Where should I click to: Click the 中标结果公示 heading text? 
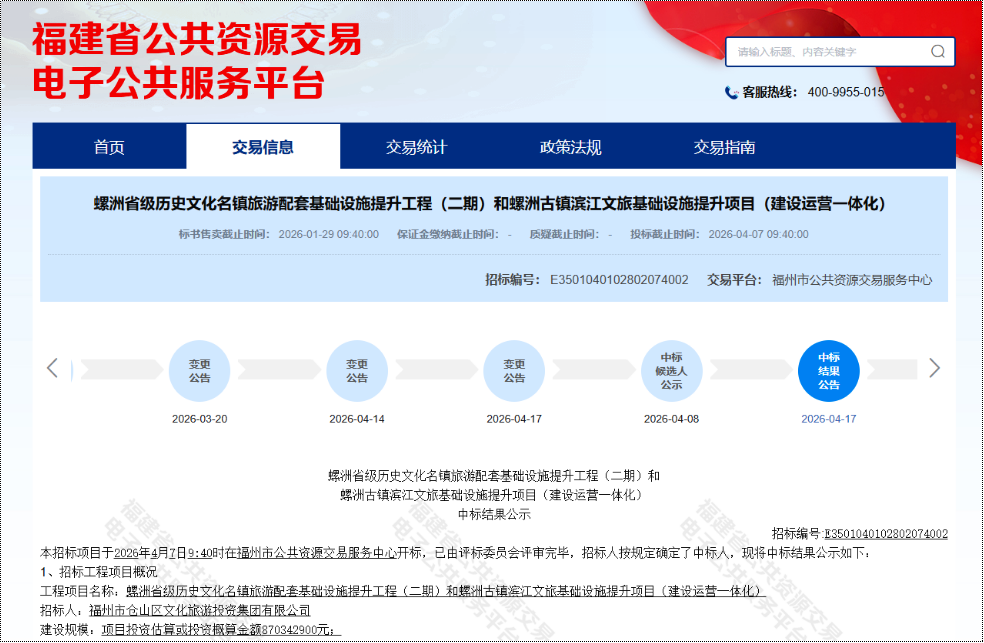pos(494,514)
